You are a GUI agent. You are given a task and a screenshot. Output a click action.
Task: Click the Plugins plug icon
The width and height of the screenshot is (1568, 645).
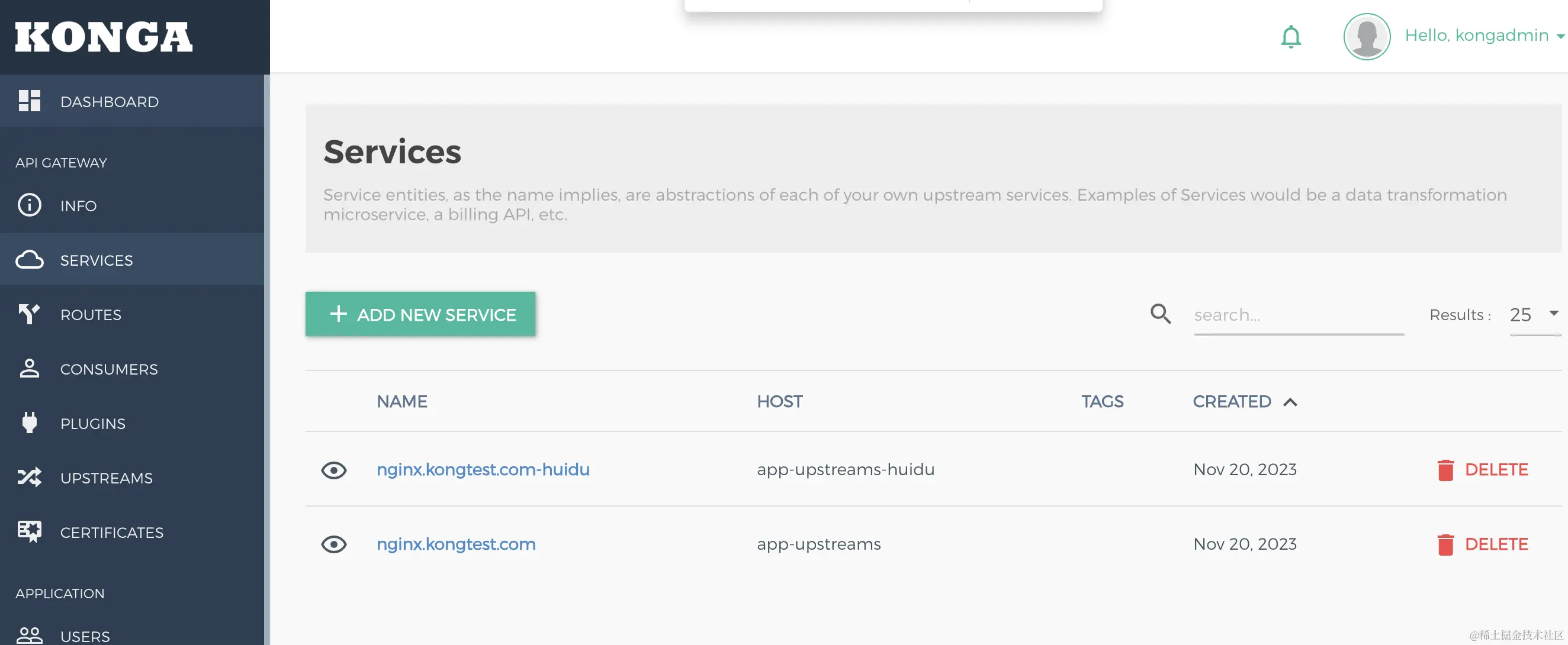(29, 423)
